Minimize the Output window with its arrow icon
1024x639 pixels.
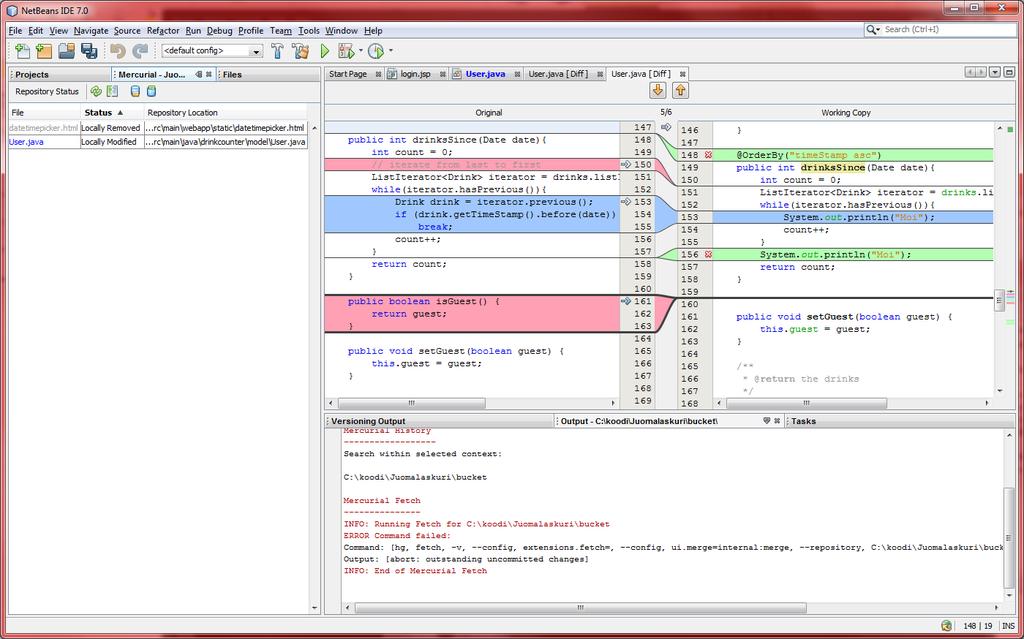(766, 421)
